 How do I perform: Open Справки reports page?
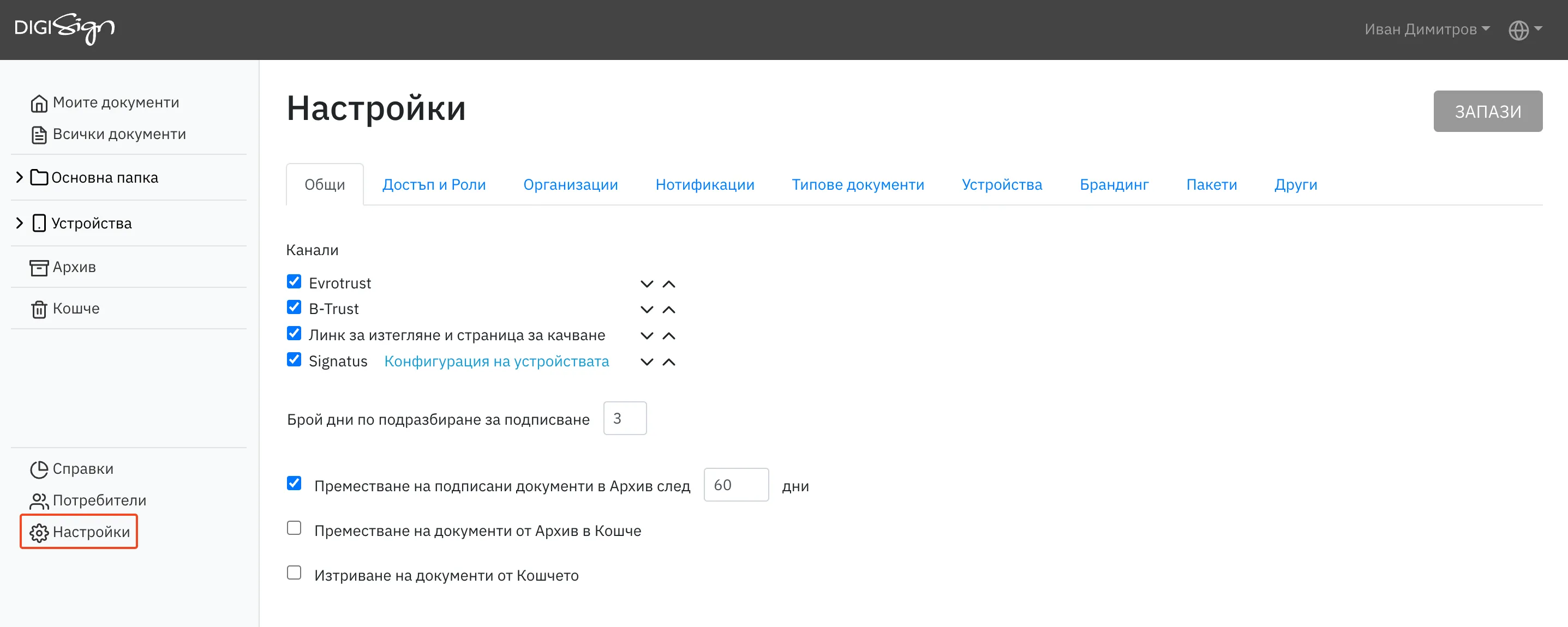83,468
